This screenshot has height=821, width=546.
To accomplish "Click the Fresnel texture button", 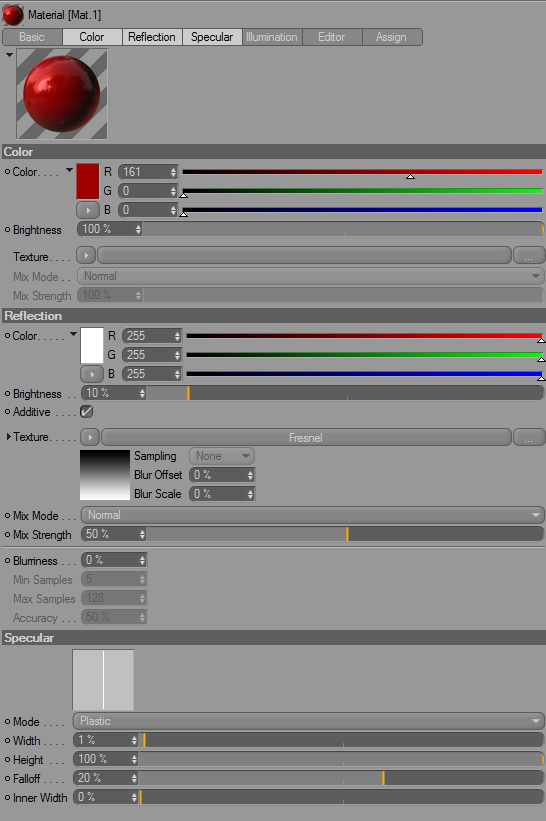I will click(306, 437).
